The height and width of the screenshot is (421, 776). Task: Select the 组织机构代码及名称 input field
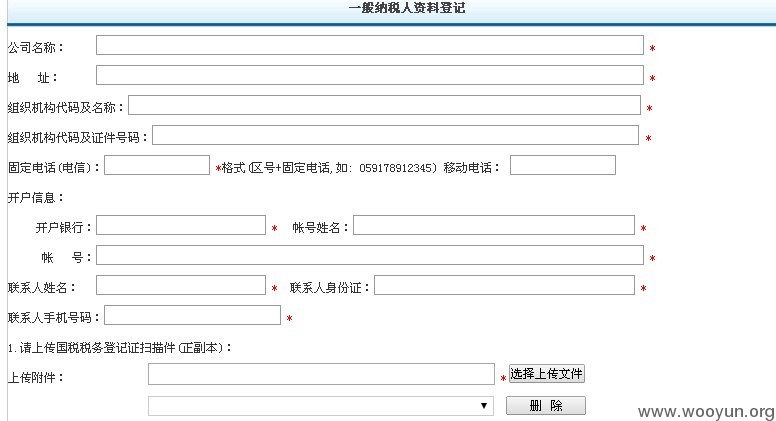(385, 105)
